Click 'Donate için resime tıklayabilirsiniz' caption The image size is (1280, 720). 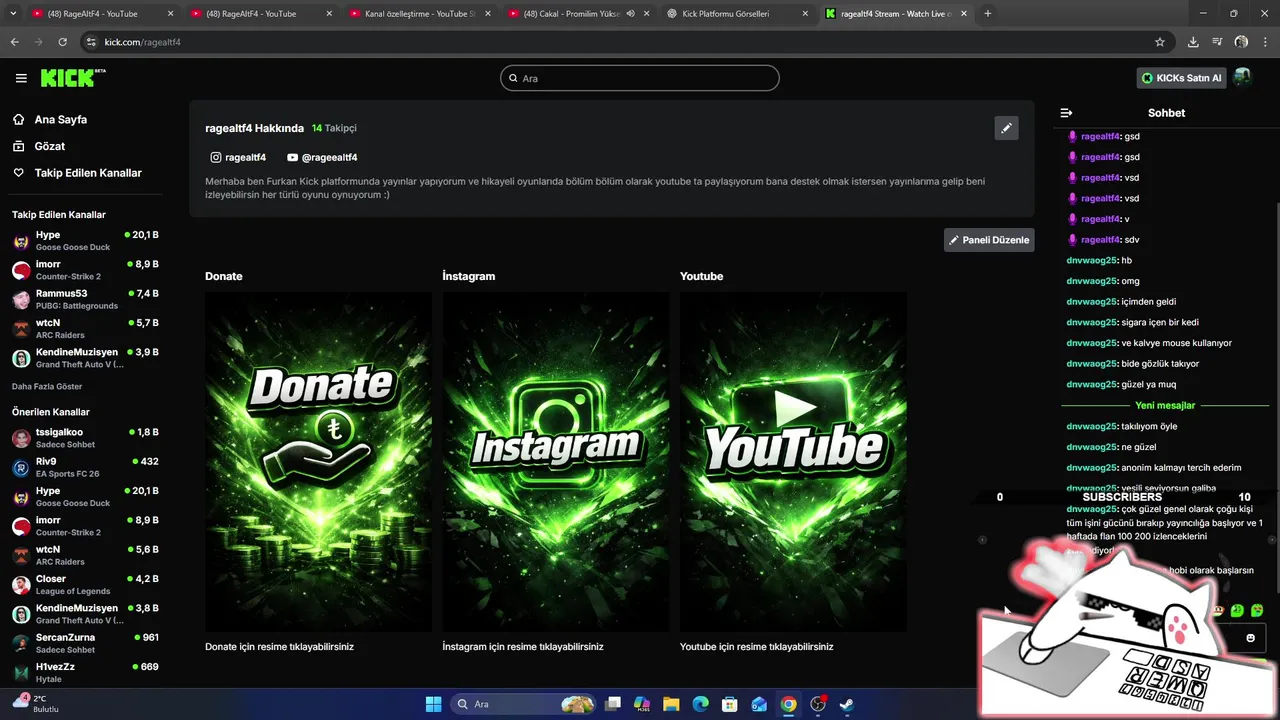(x=279, y=647)
